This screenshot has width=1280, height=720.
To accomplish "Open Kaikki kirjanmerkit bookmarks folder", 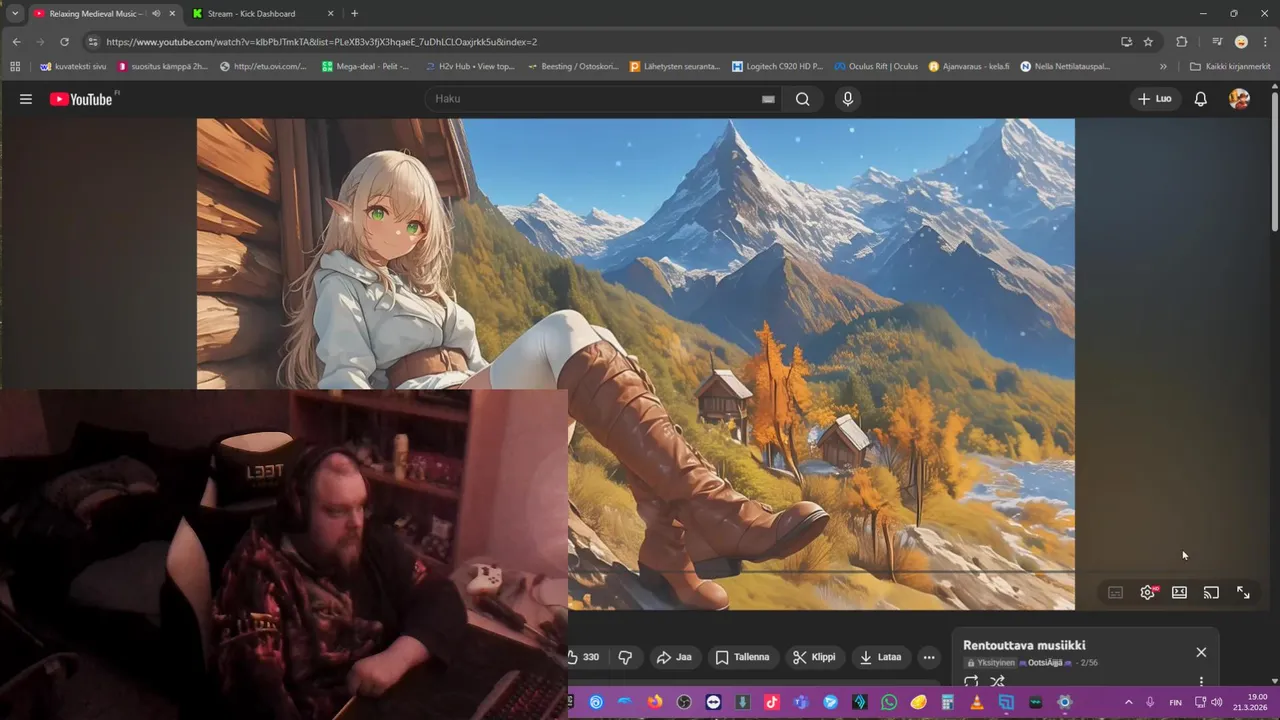I will 1230,67.
